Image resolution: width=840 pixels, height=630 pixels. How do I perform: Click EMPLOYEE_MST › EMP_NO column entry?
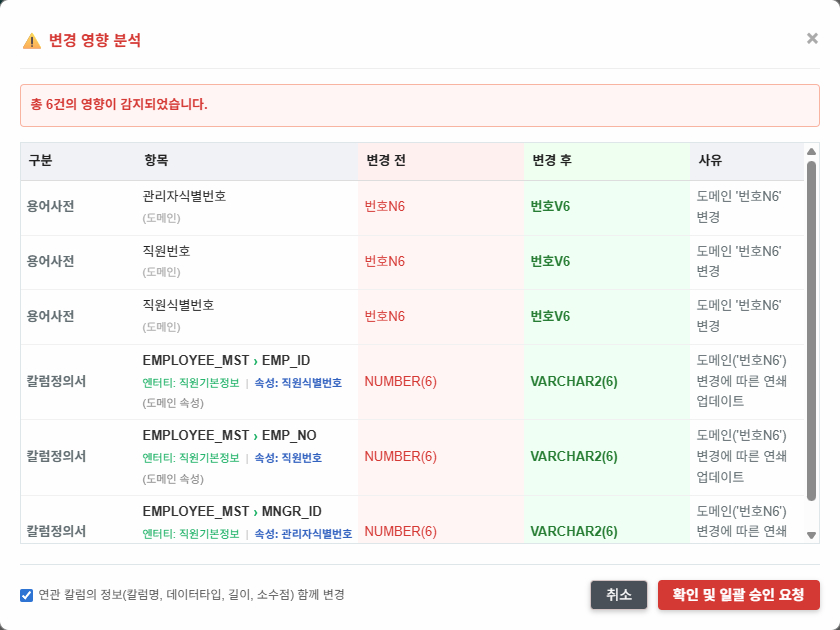pyautogui.click(x=229, y=436)
